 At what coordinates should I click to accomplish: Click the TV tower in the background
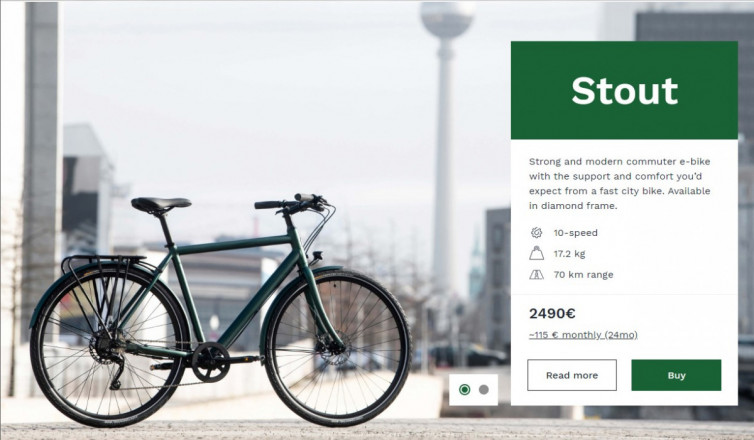pyautogui.click(x=446, y=144)
